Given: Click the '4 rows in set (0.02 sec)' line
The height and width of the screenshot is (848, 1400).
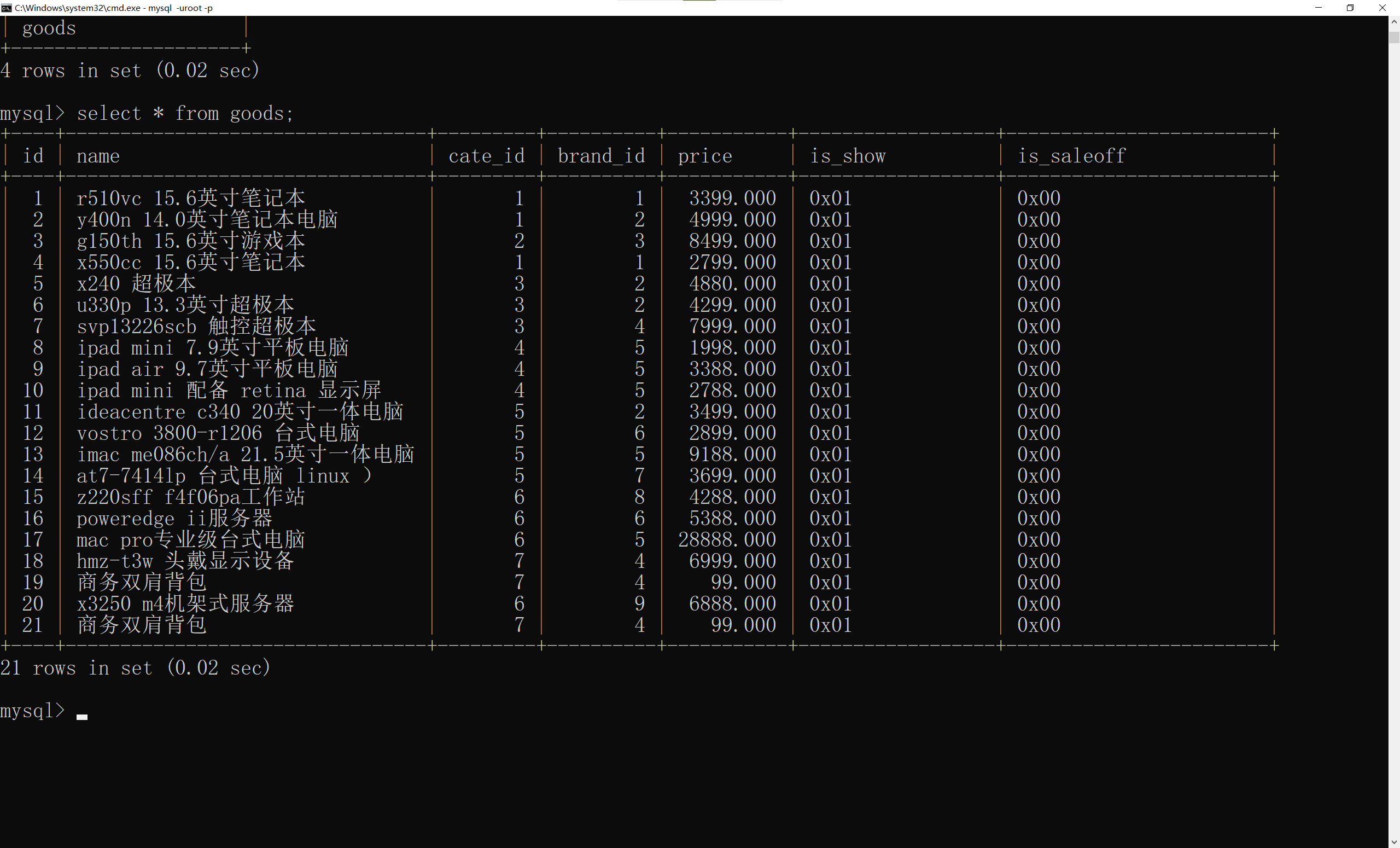Looking at the screenshot, I should [130, 71].
